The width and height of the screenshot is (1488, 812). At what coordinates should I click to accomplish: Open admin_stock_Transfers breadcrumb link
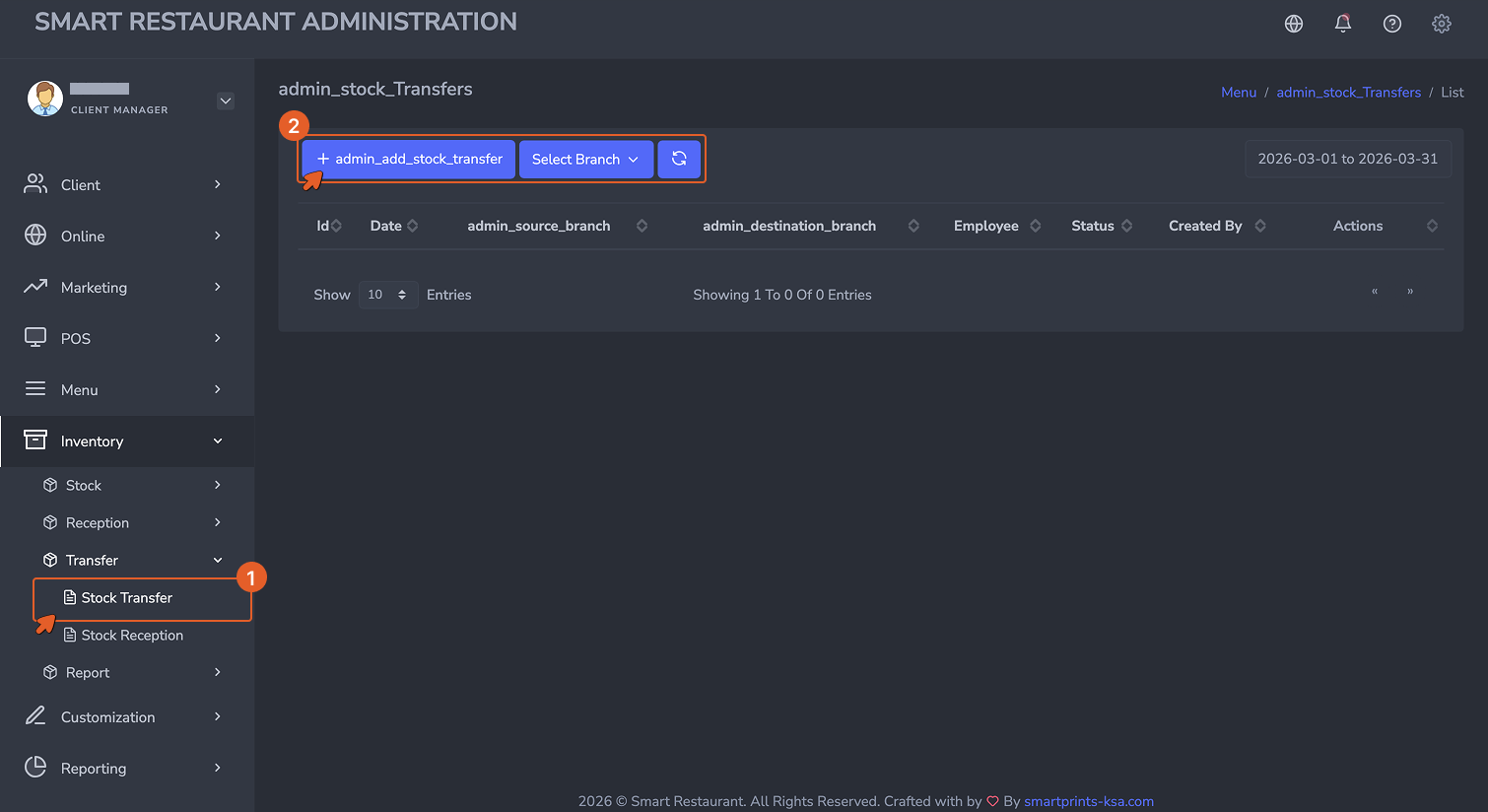1349,92
